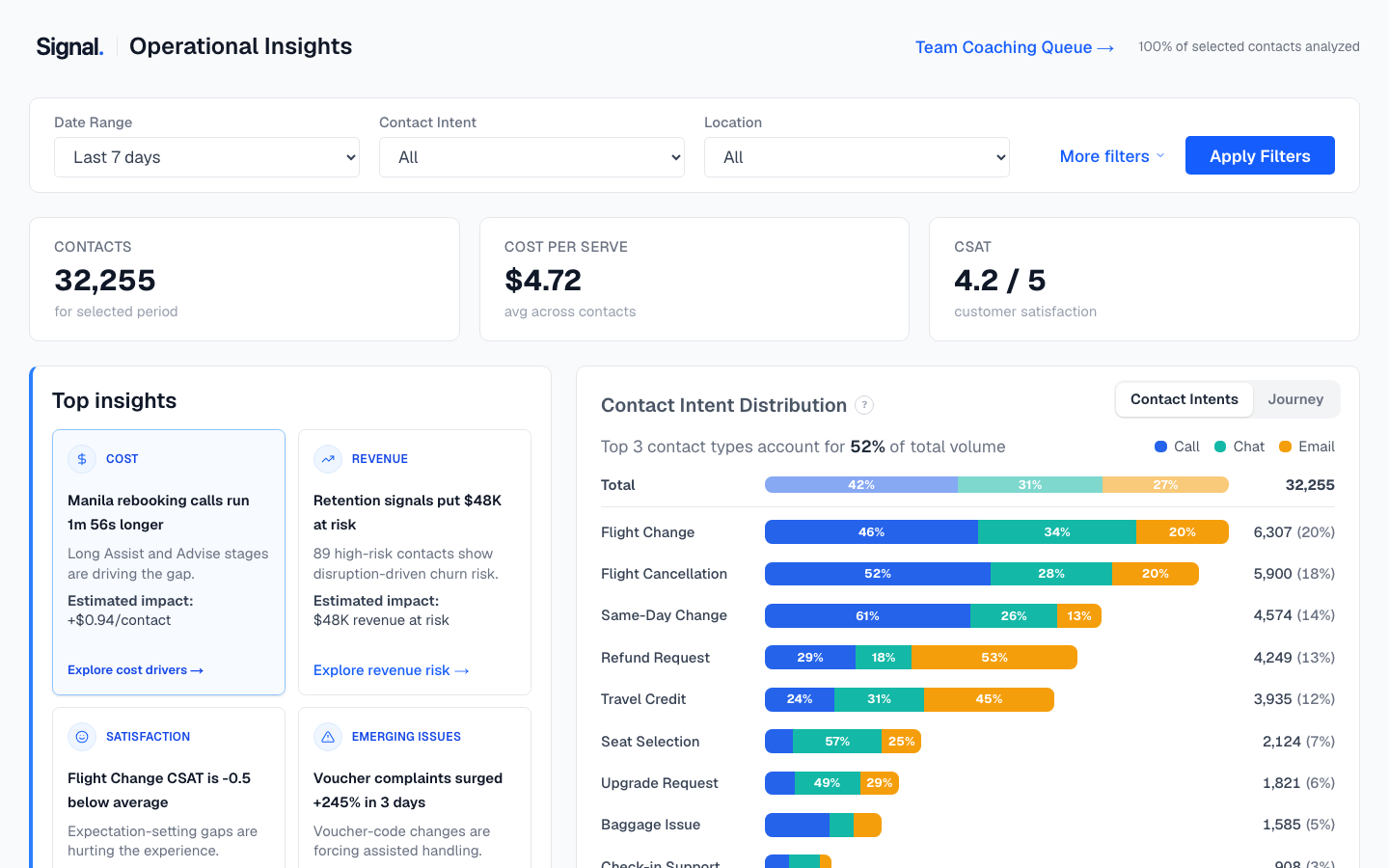This screenshot has width=1389, height=868.
Task: Click the 100% of selected contacts analyzed text
Action: coord(1248,46)
